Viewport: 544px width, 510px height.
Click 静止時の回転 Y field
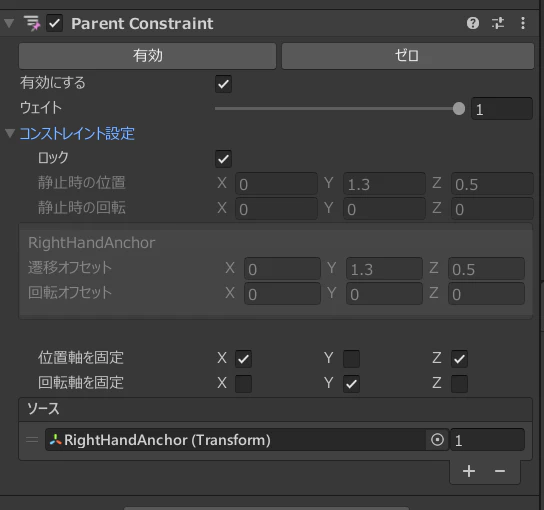coord(384,209)
